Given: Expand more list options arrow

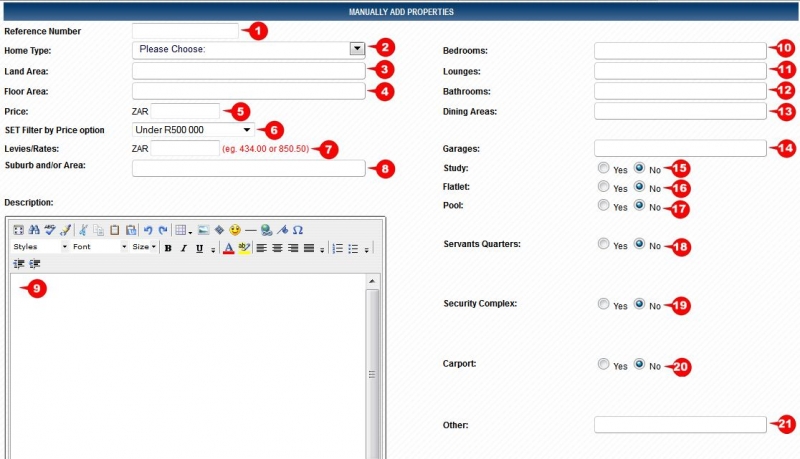Looking at the screenshot, I should coord(366,250).
